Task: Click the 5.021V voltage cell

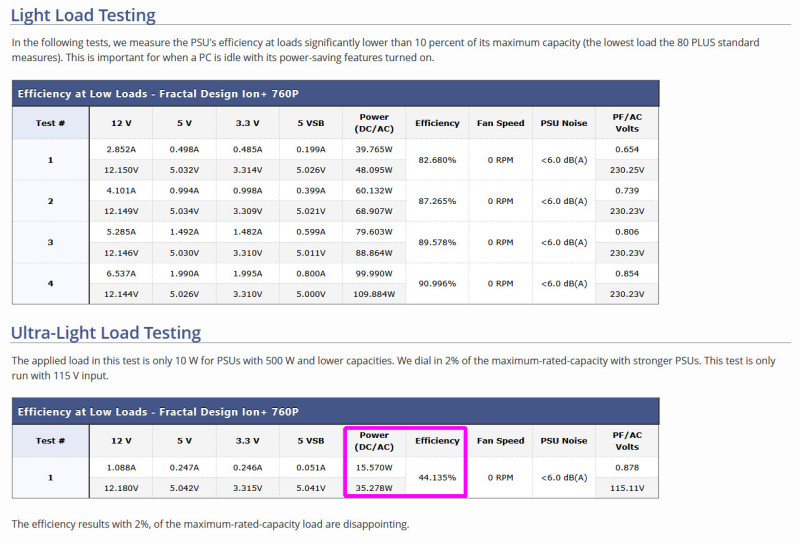Action: pyautogui.click(x=311, y=211)
